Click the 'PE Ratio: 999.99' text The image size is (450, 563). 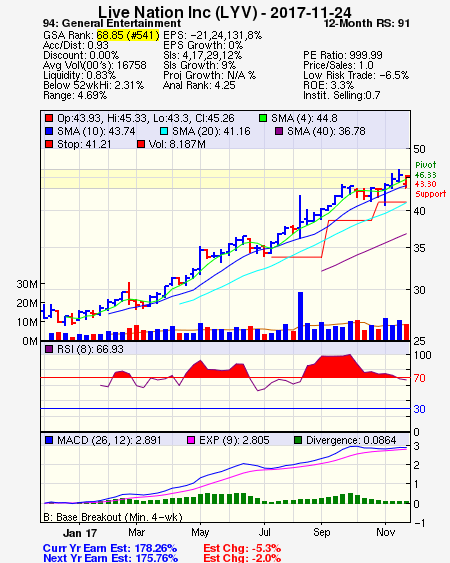[343, 55]
